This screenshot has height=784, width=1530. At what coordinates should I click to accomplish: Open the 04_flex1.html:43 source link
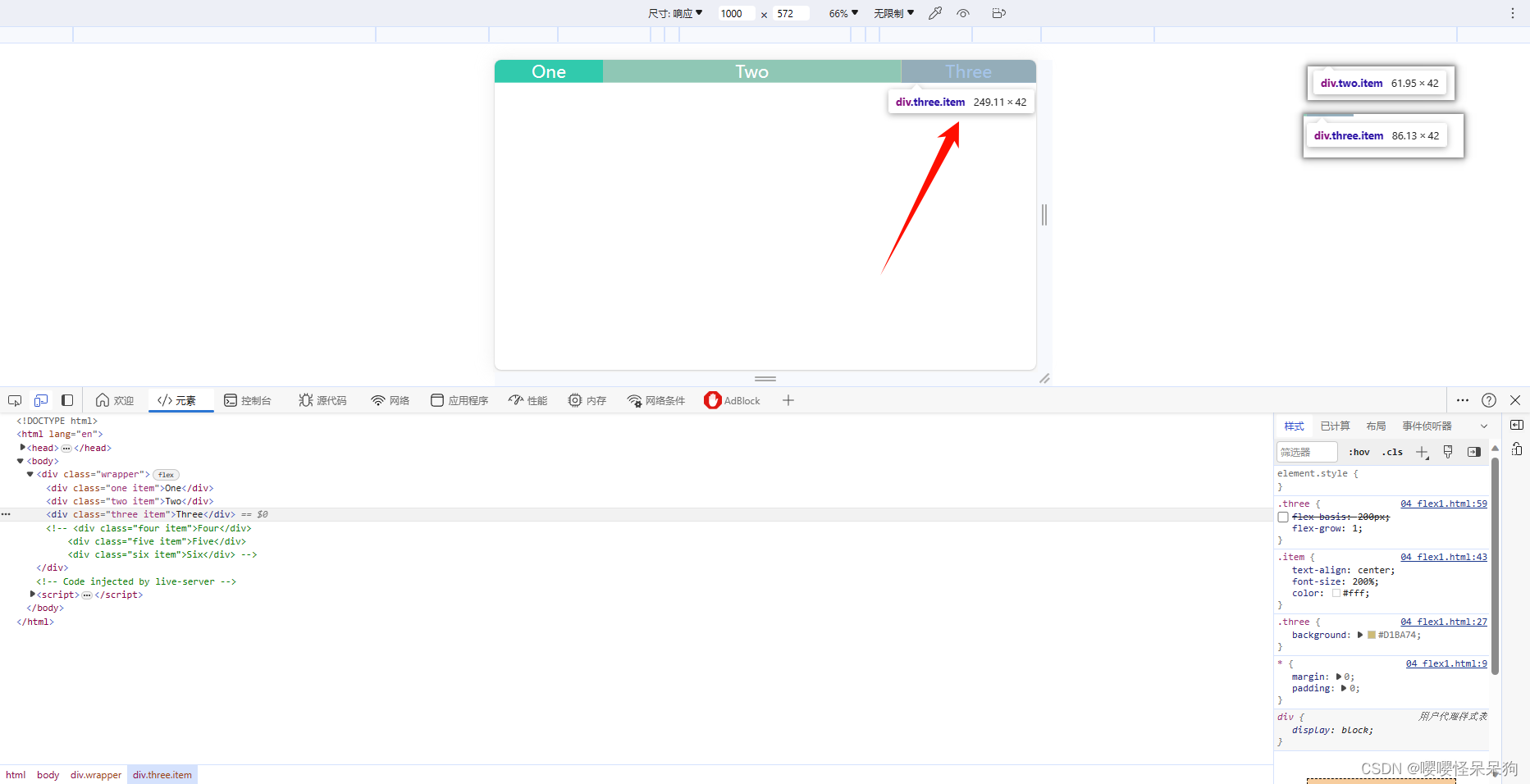tap(1444, 557)
